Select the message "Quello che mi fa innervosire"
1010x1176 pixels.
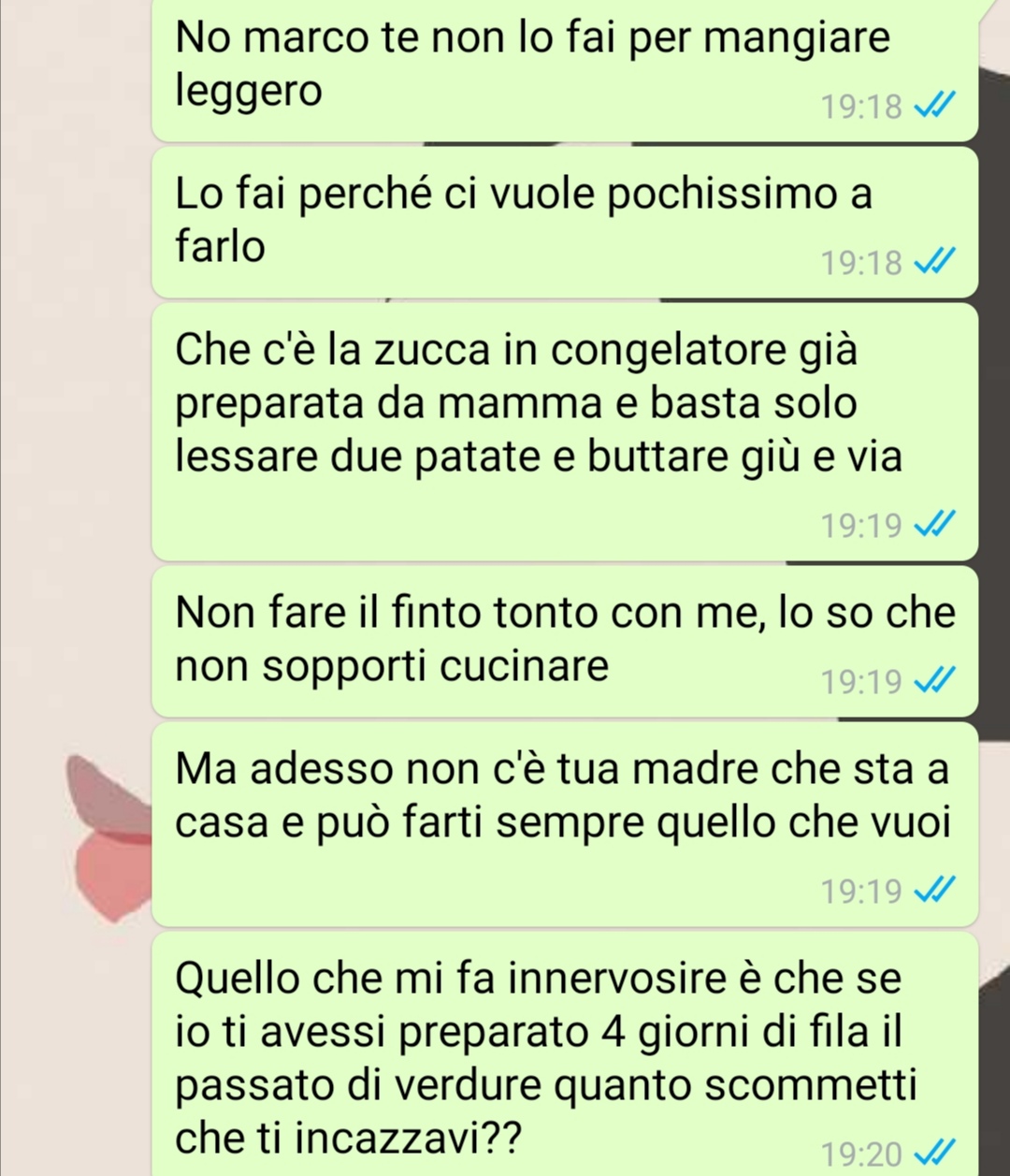[x=565, y=1053]
